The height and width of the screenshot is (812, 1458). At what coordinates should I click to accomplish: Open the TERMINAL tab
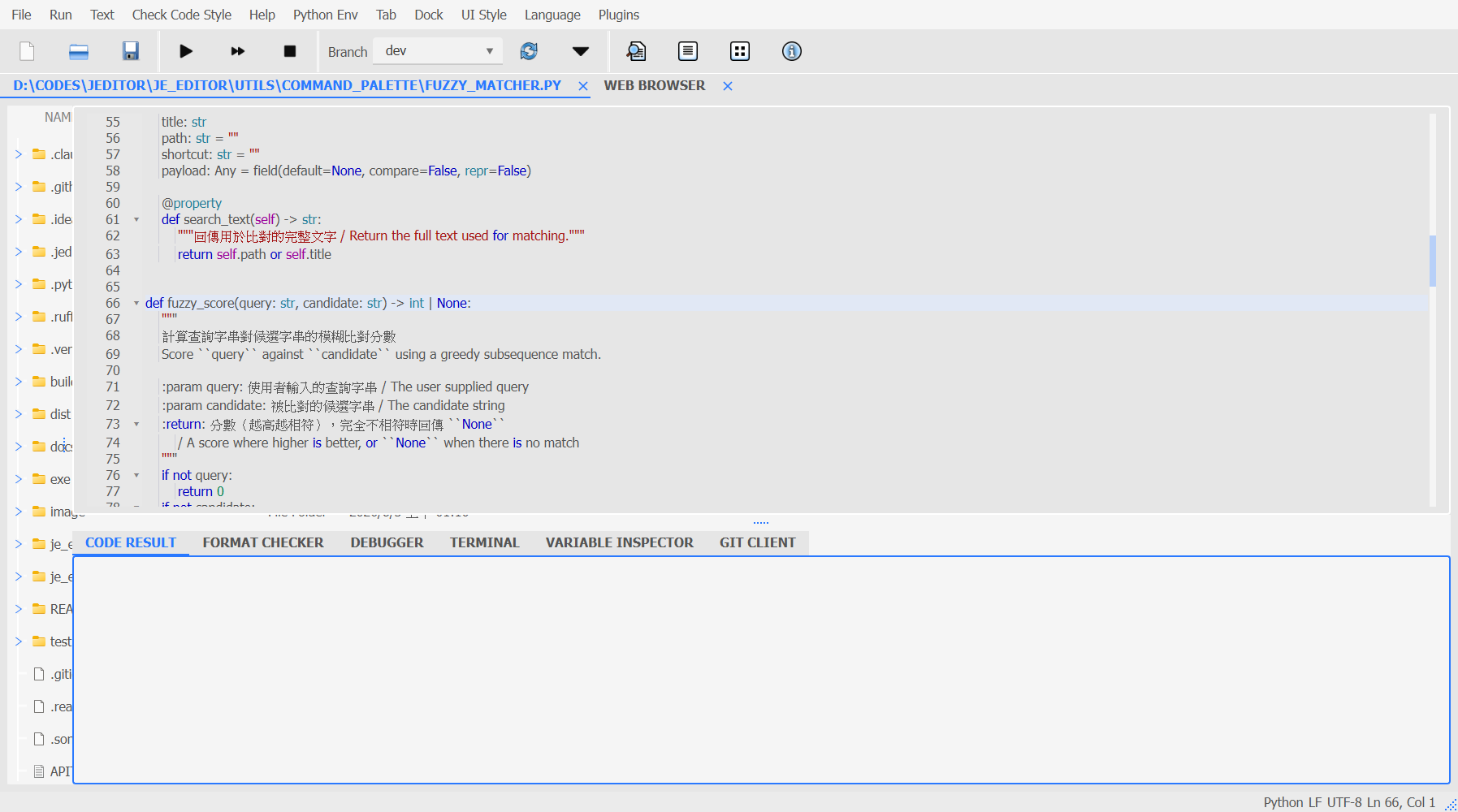484,542
